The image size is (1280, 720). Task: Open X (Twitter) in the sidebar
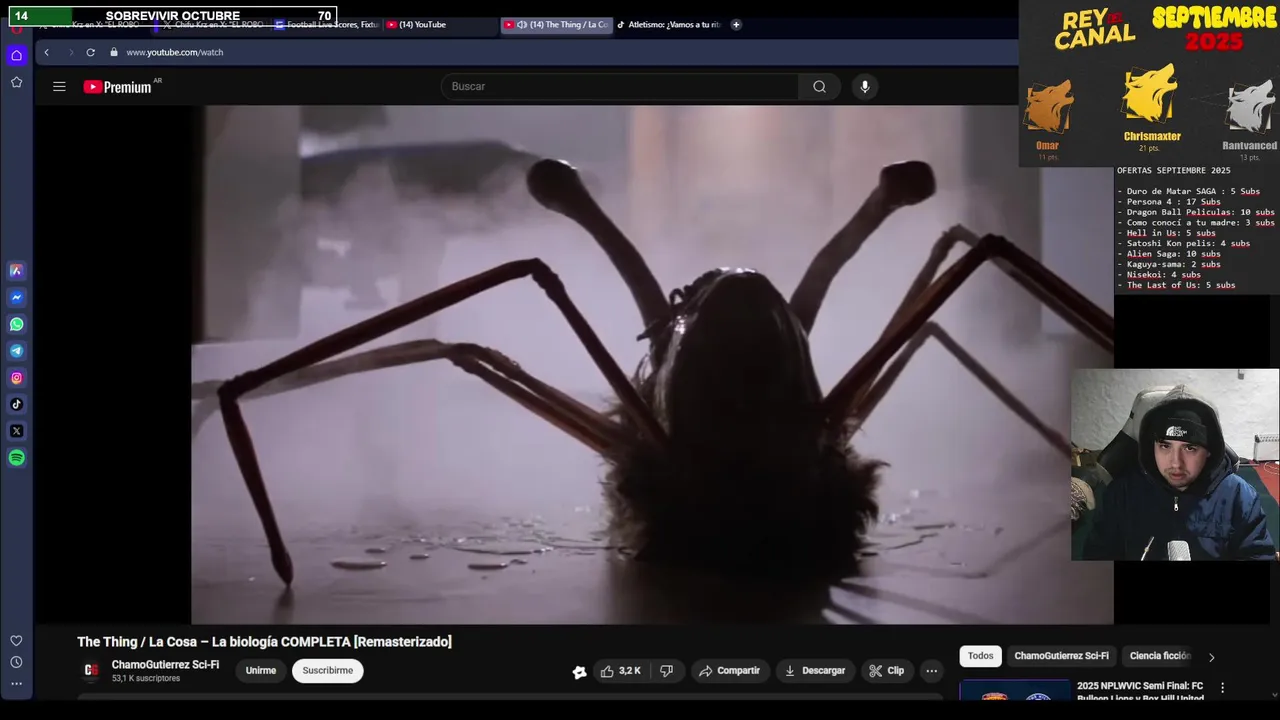[x=16, y=431]
